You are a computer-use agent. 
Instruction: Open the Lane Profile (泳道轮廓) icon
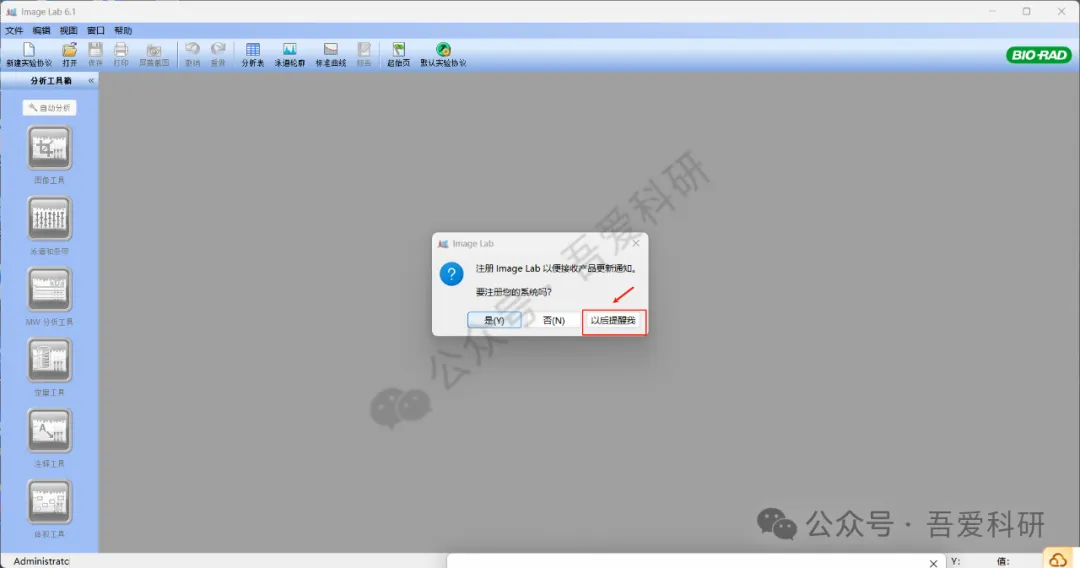click(x=290, y=50)
